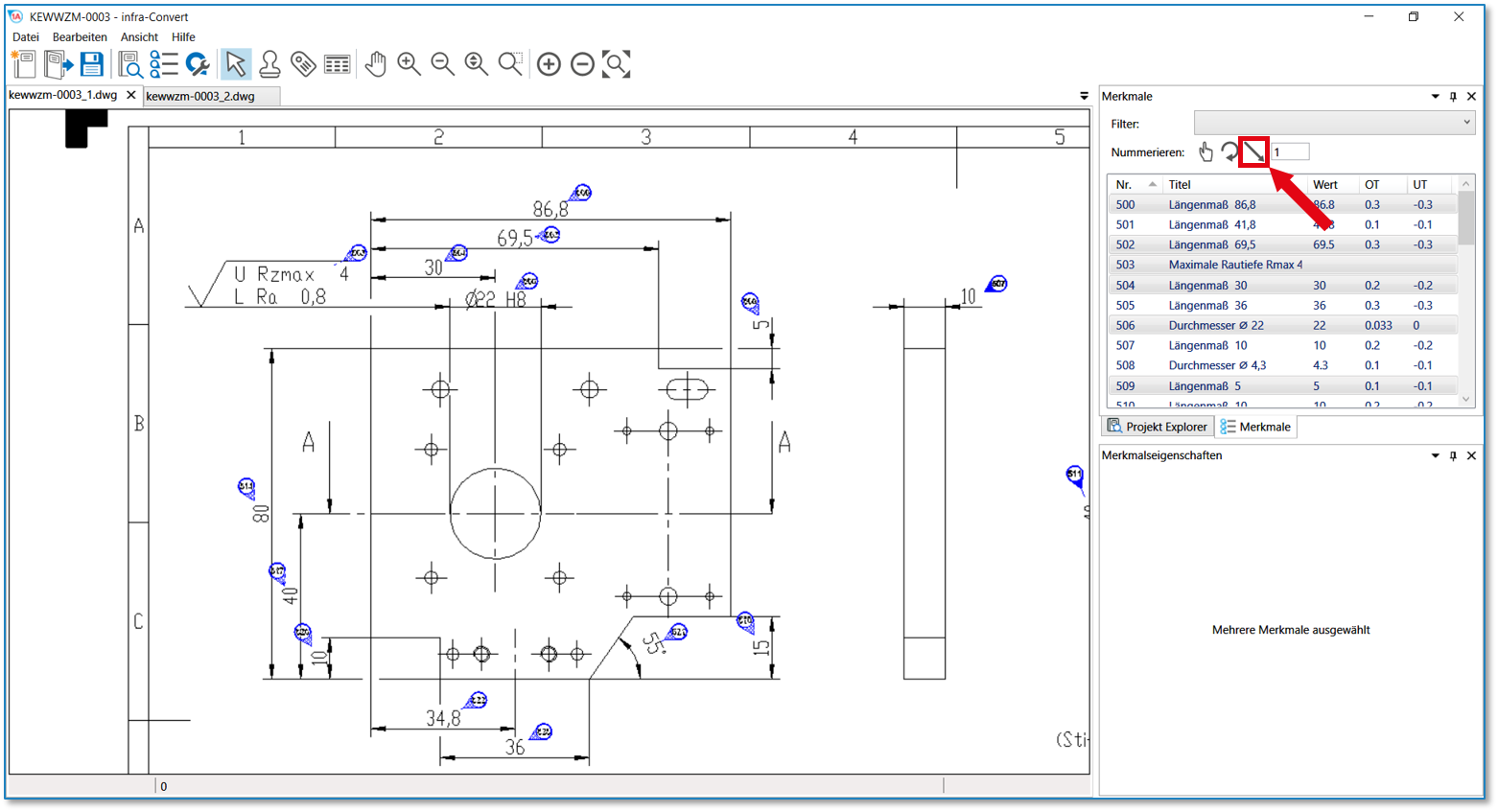Open the table view toolbar icon
The image size is (1498, 812).
tap(337, 64)
